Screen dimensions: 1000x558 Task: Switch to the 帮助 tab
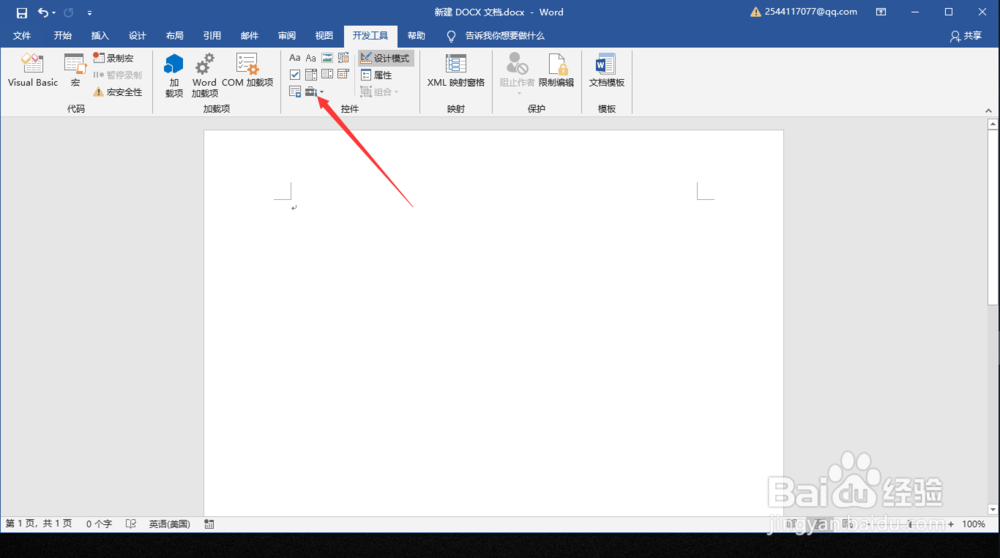(416, 36)
